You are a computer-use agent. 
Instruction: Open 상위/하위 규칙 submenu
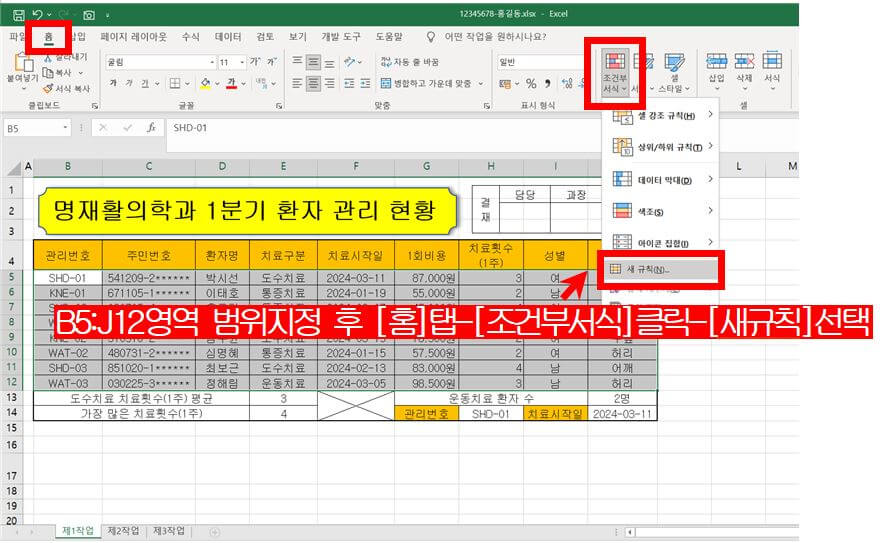[662, 147]
